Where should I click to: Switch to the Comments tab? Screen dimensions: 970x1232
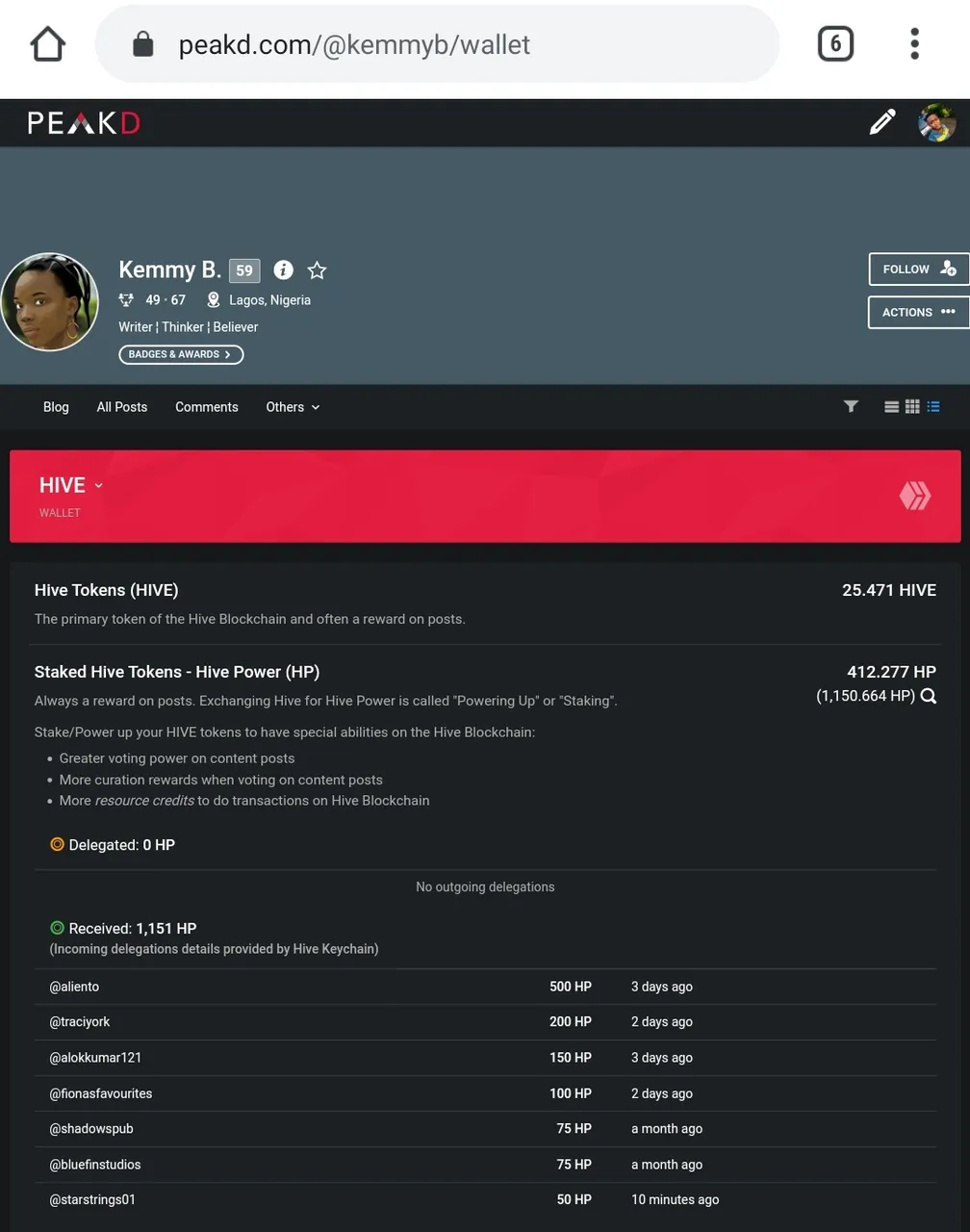207,407
